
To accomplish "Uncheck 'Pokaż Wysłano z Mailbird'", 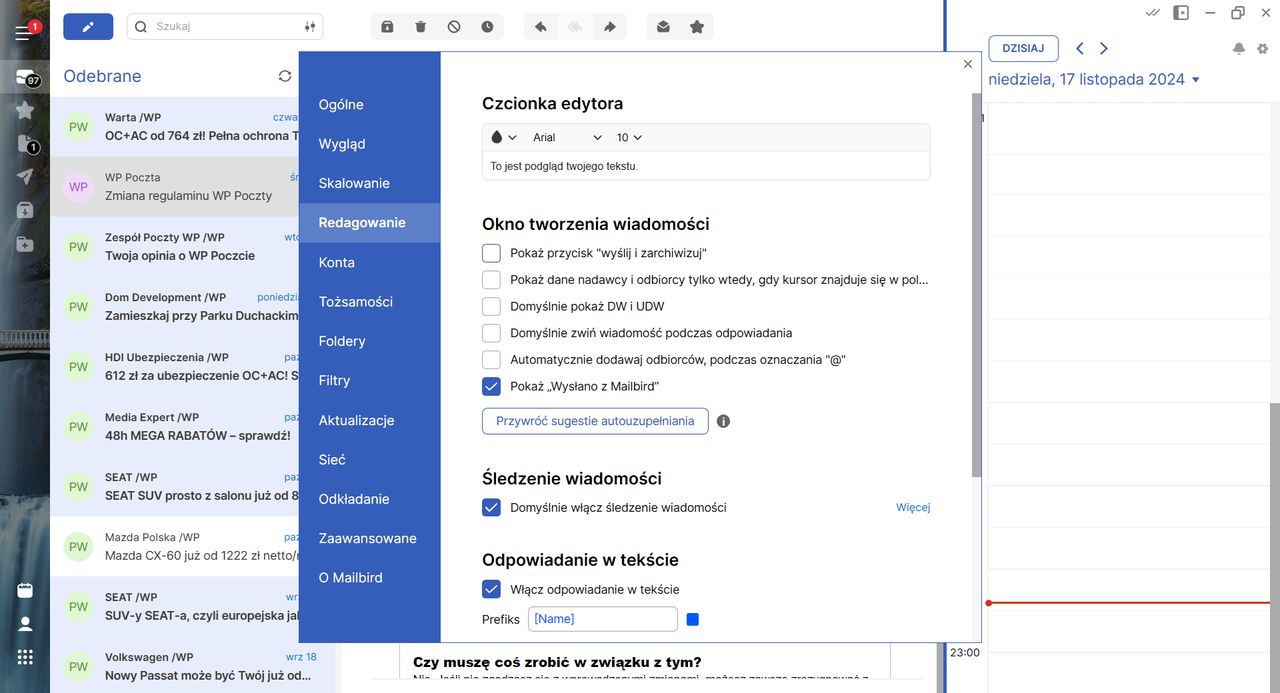I will pos(491,386).
